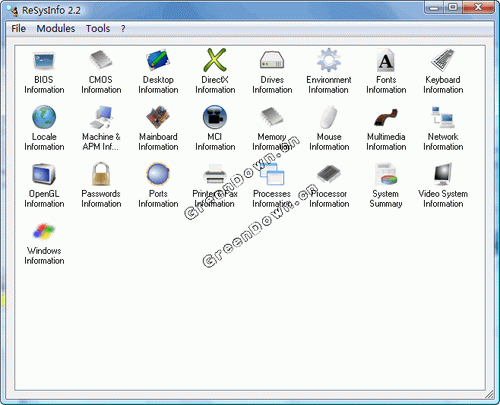Open the File menu
Screen dimensions: 500x405
(18, 29)
